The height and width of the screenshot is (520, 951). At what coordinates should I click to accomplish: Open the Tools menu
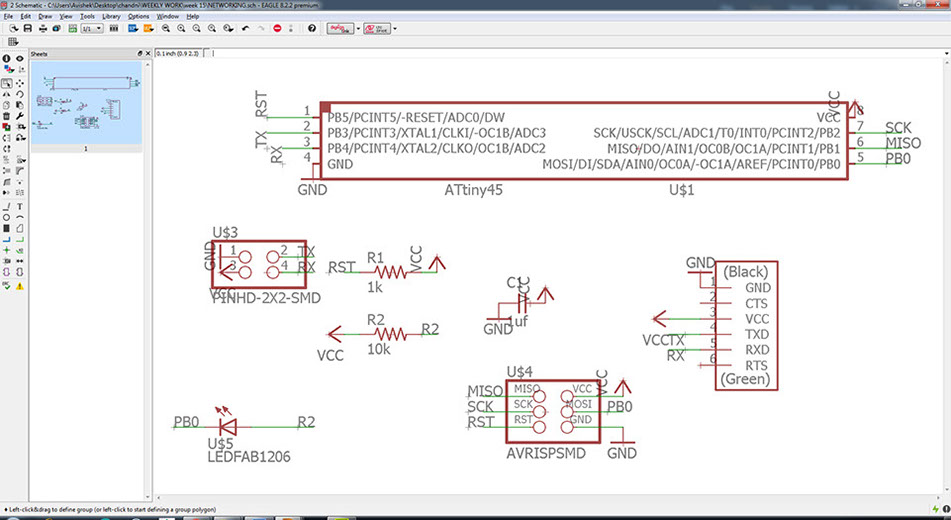[87, 16]
